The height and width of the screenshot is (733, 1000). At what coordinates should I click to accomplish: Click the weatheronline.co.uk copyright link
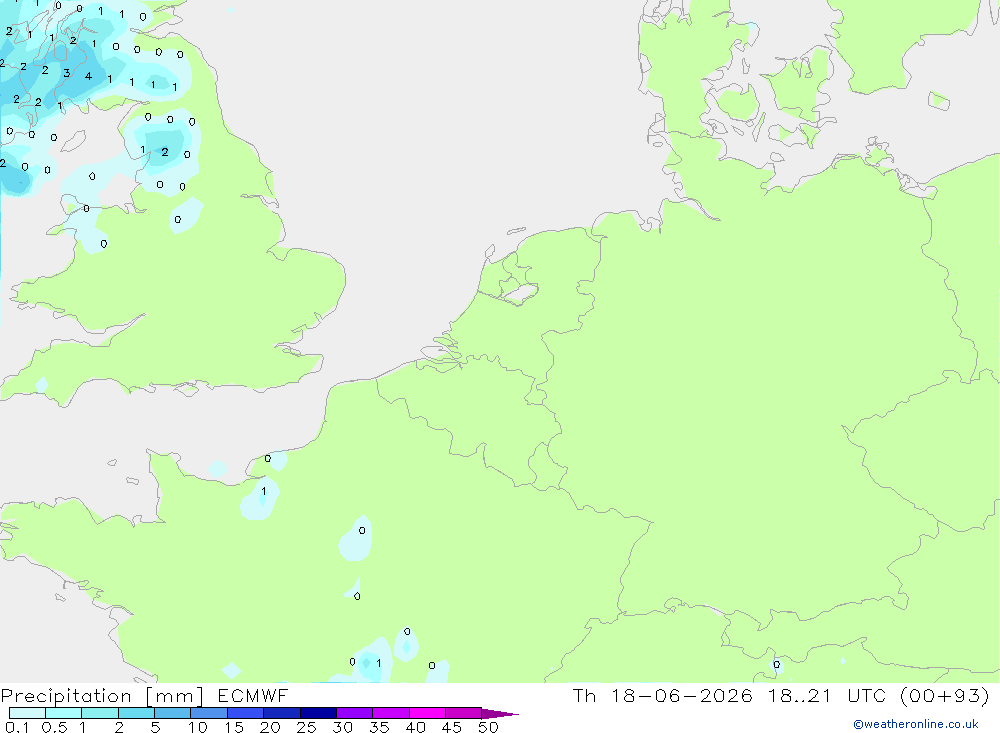tap(916, 724)
